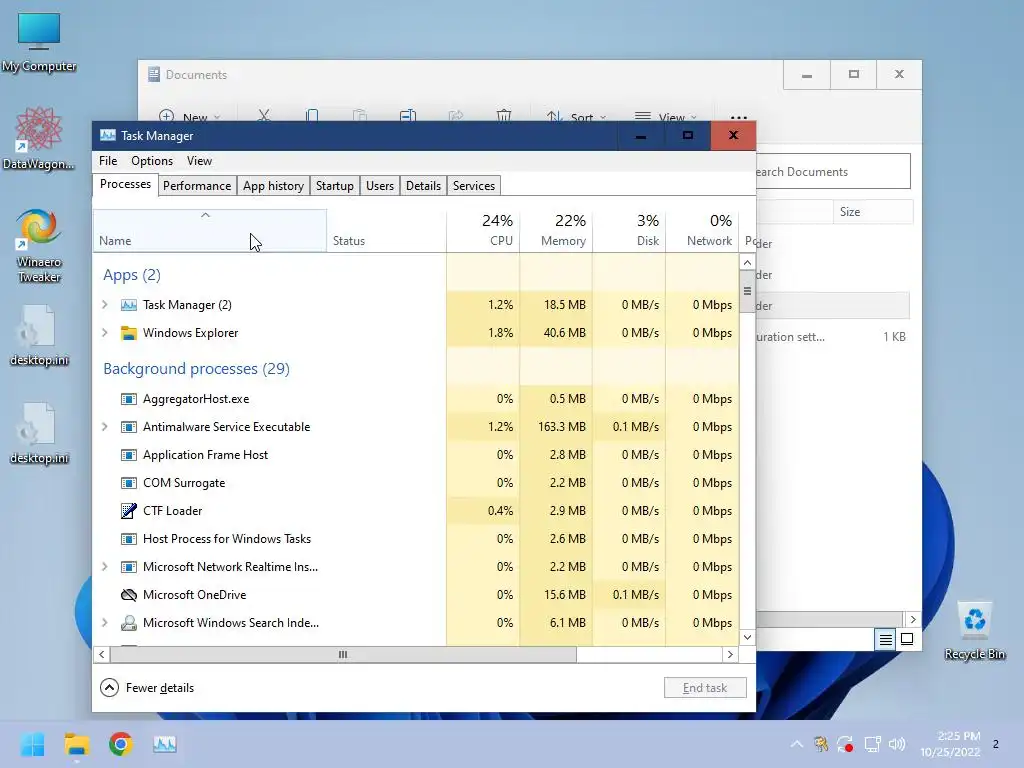Switch to the Users tab
1024x768 pixels.
point(379,185)
